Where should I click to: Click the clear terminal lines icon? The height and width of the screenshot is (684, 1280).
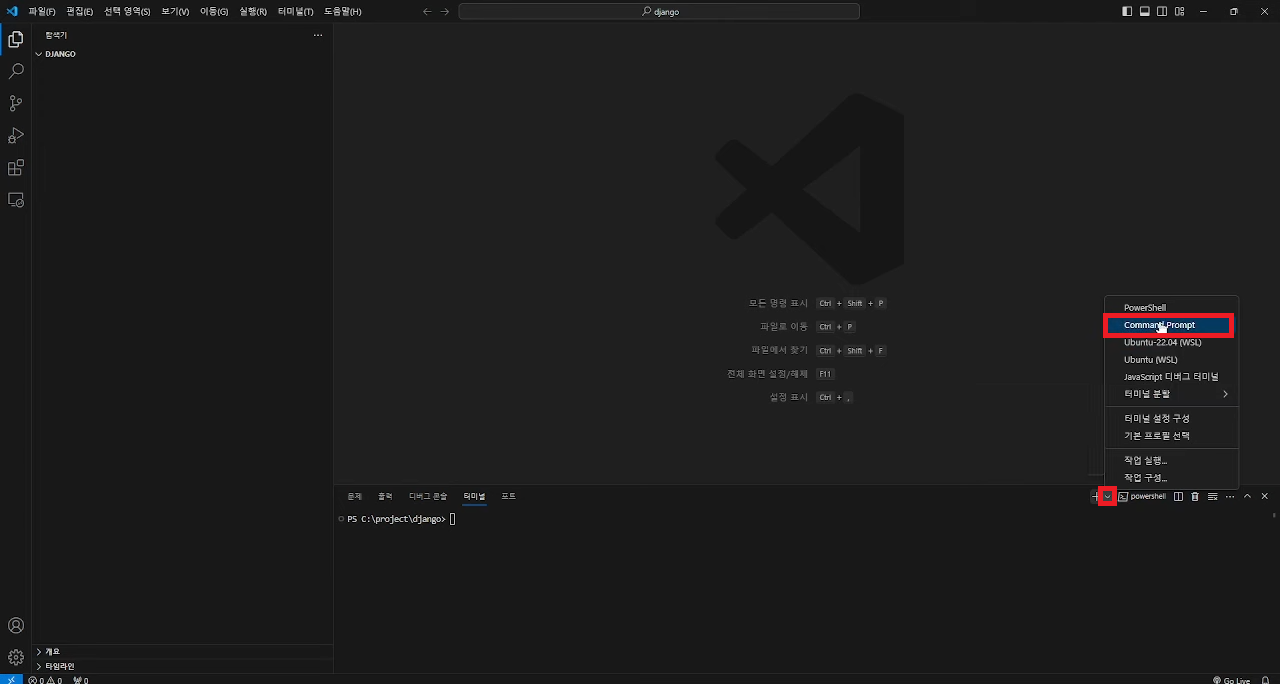(1212, 496)
